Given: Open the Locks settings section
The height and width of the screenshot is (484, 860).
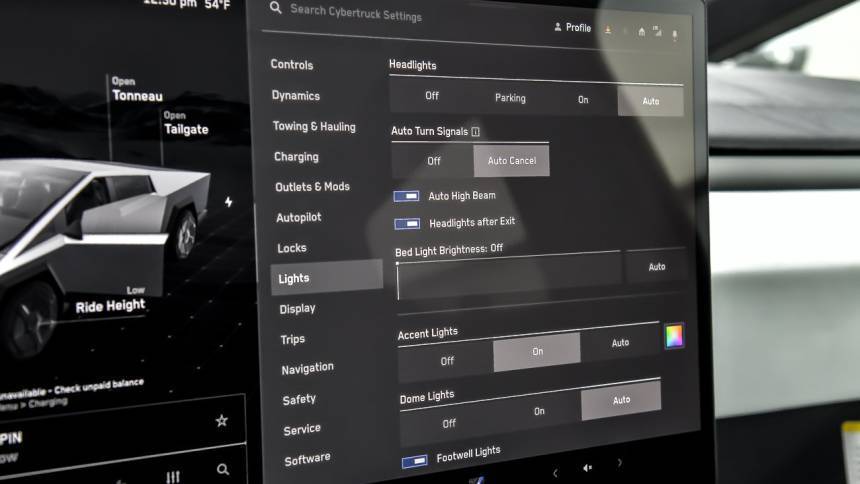Looking at the screenshot, I should (x=292, y=248).
